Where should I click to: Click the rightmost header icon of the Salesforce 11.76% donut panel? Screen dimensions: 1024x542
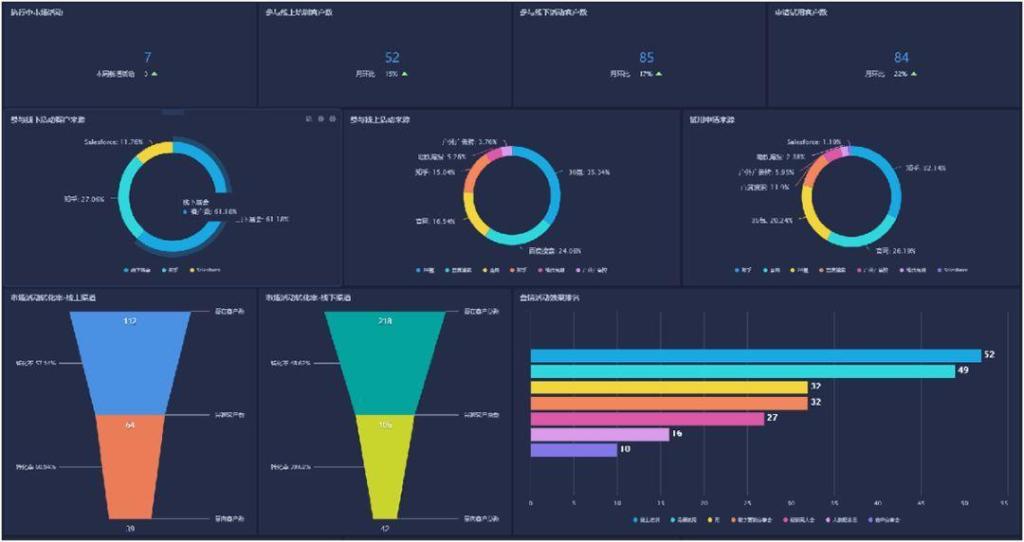click(x=332, y=119)
